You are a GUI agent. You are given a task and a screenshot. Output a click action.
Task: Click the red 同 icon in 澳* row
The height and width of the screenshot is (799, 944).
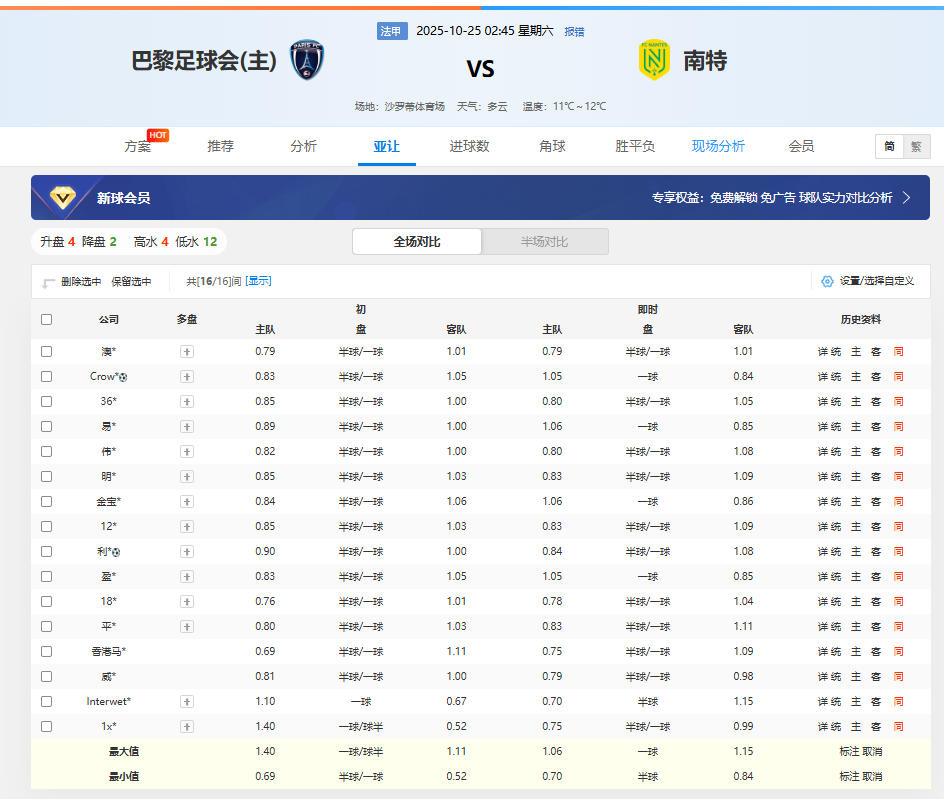(x=898, y=351)
